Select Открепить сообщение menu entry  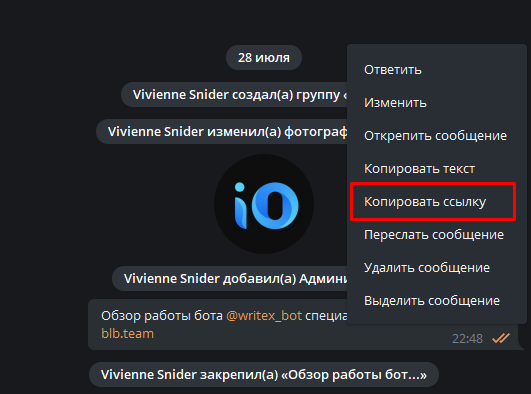(437, 136)
